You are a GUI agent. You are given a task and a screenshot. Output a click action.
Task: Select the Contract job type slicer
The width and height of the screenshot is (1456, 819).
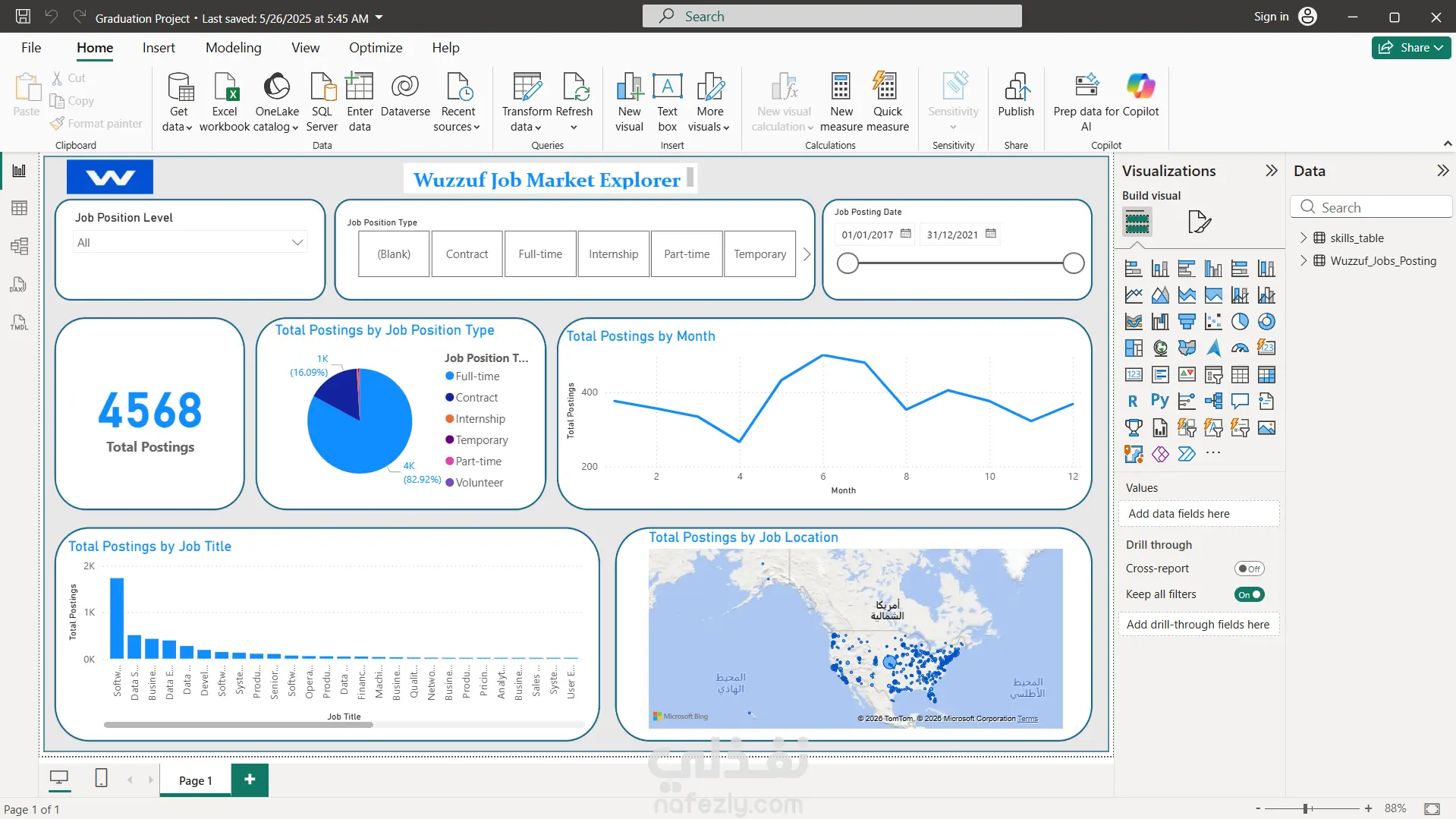click(x=467, y=254)
